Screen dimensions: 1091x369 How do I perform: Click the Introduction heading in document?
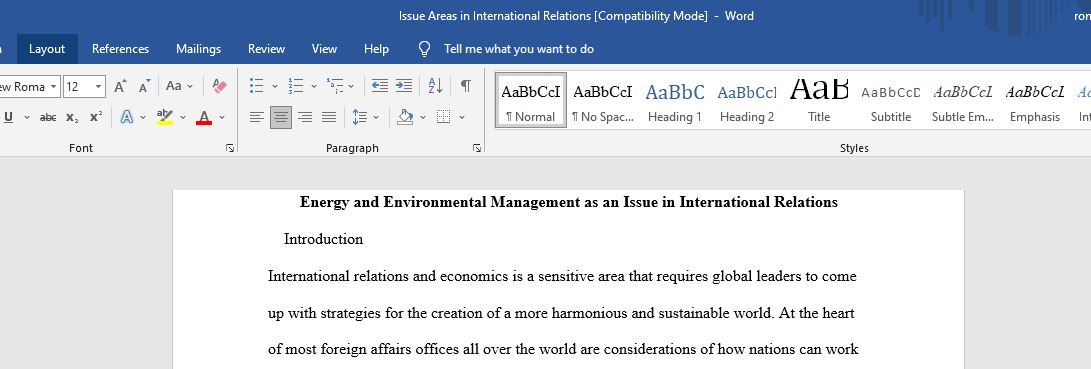click(324, 240)
